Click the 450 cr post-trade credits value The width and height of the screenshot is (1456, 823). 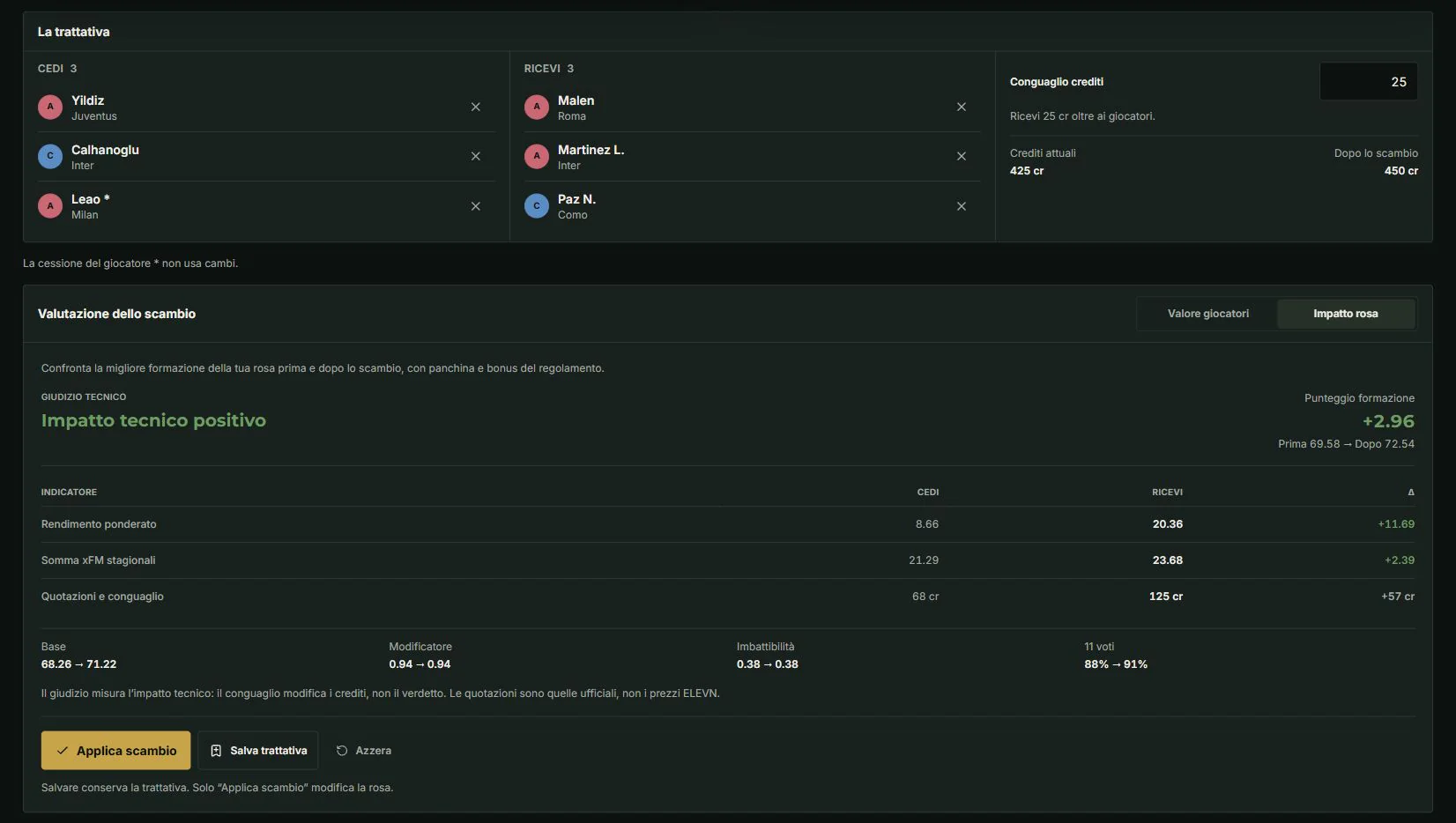[x=1401, y=171]
